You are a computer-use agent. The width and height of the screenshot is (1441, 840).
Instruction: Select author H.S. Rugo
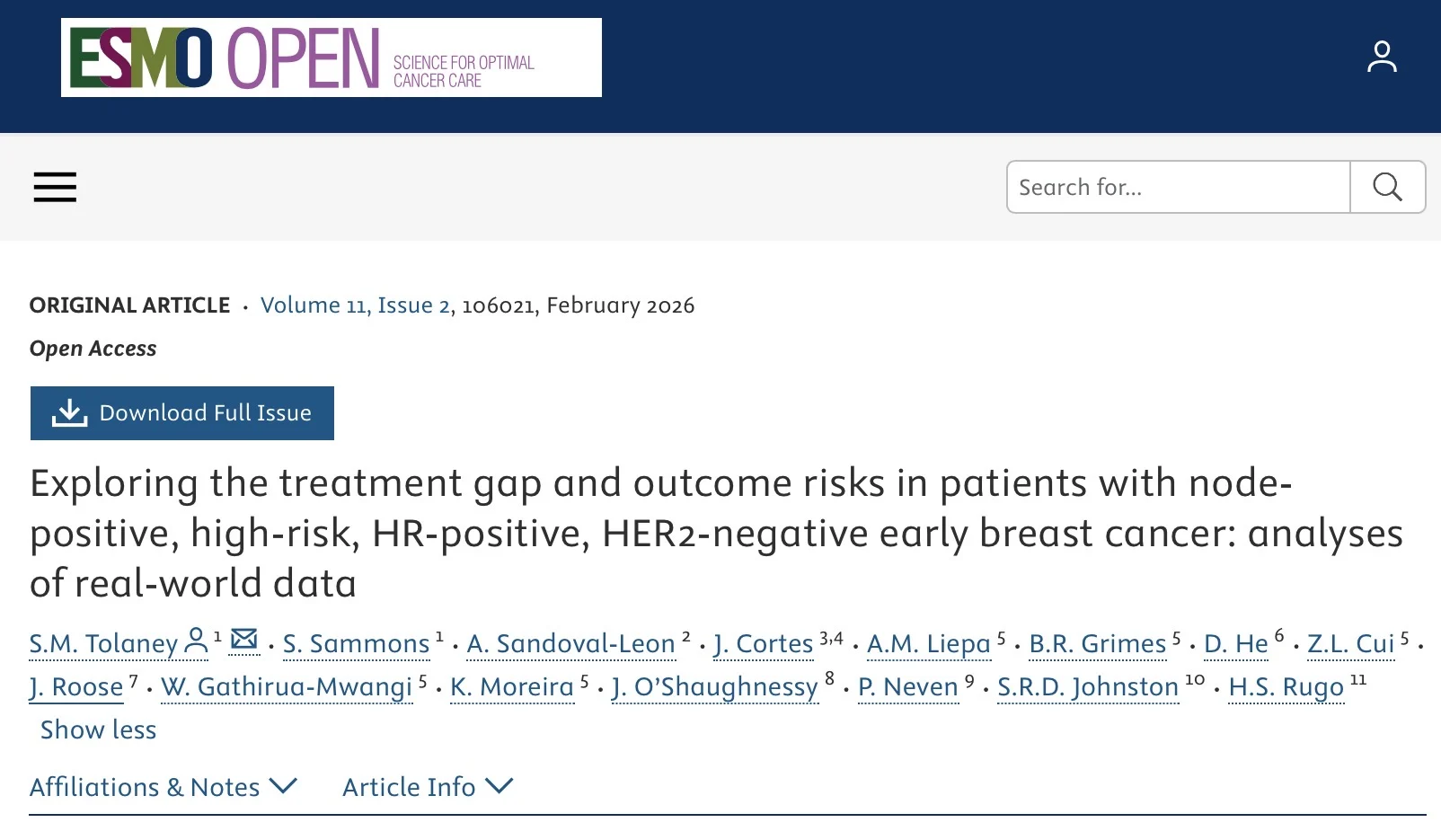1286,686
